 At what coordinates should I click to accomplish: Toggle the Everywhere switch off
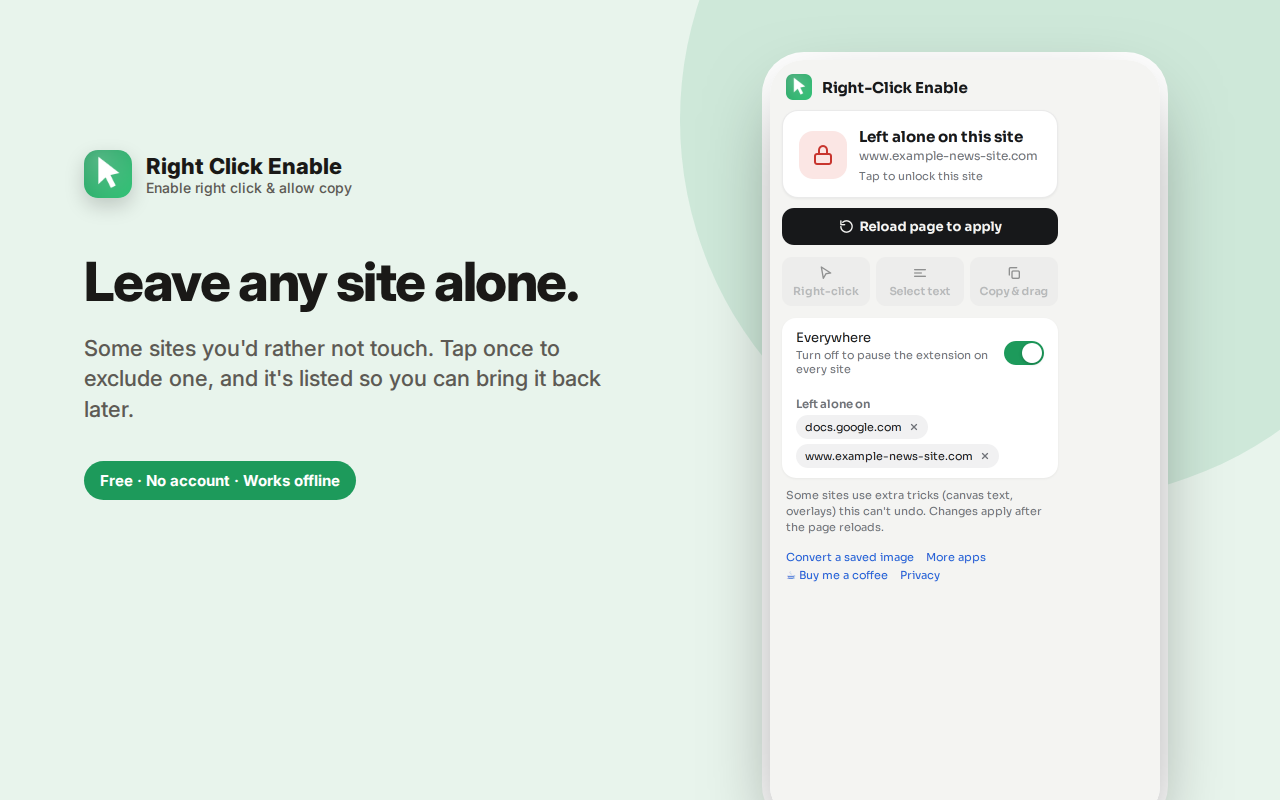point(1024,353)
